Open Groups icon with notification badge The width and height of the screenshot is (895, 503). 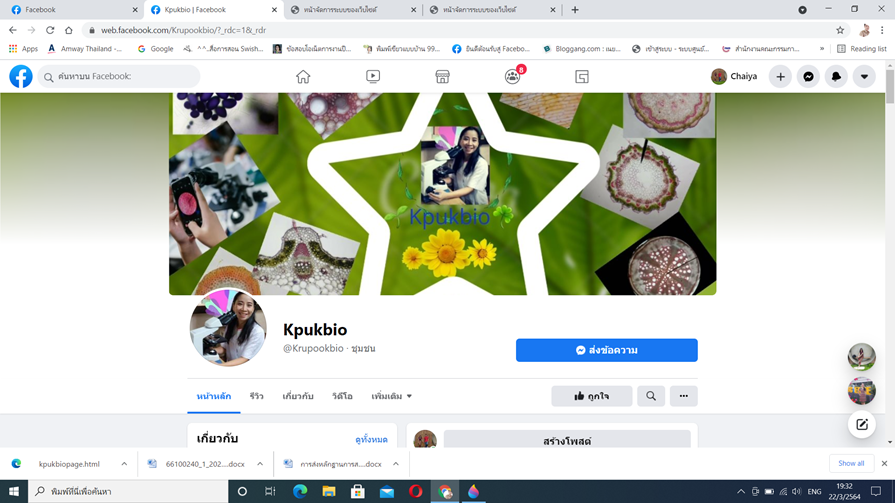click(513, 77)
